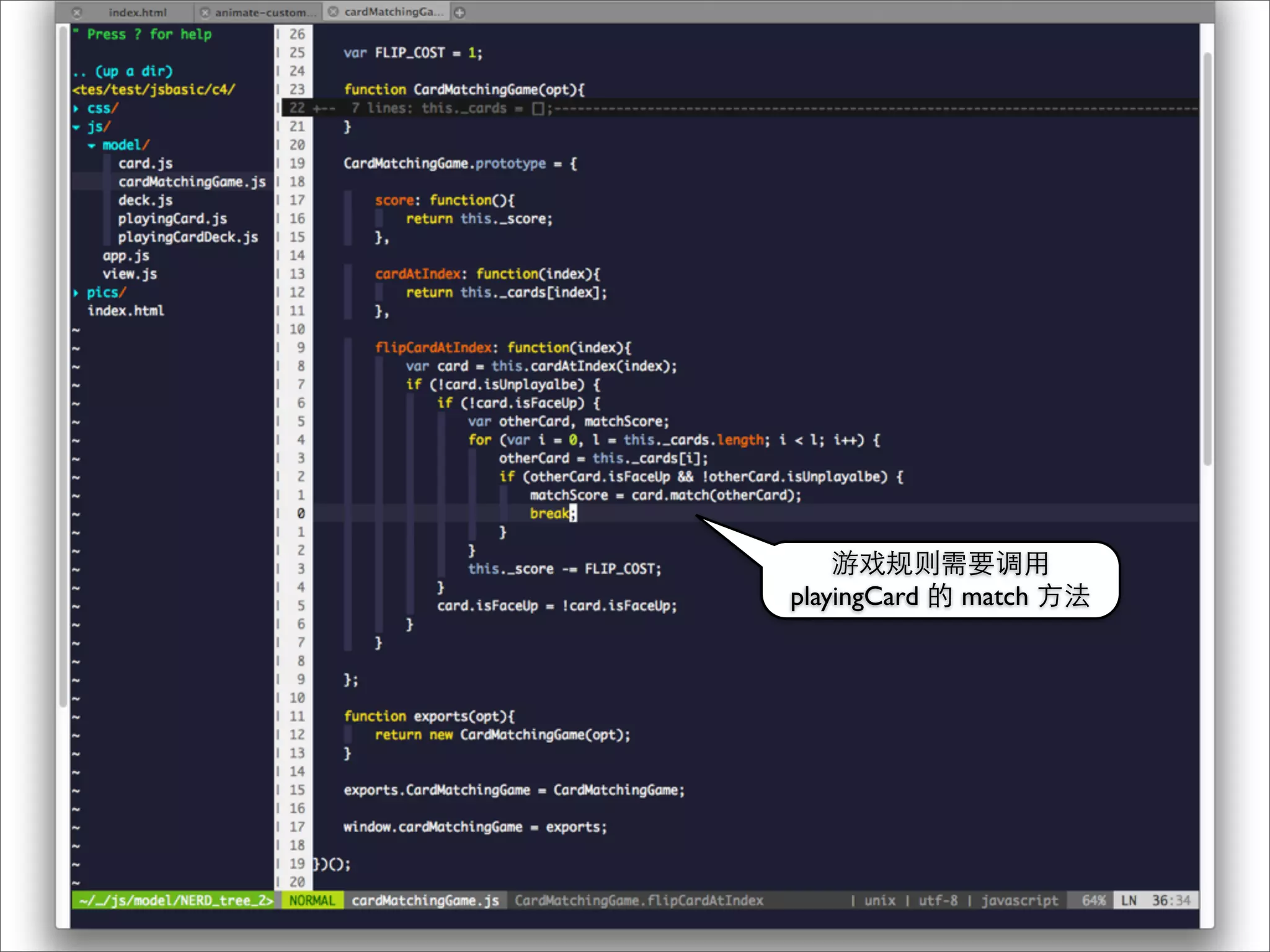Add a new tab with plus icon

coord(460,12)
